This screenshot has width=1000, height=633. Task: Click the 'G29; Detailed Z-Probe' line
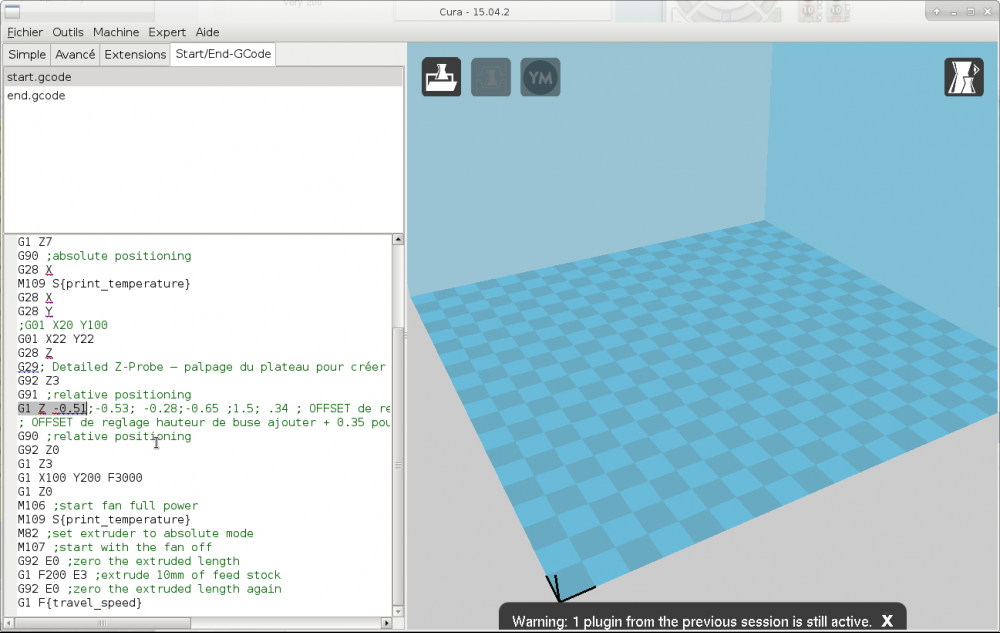click(202, 367)
